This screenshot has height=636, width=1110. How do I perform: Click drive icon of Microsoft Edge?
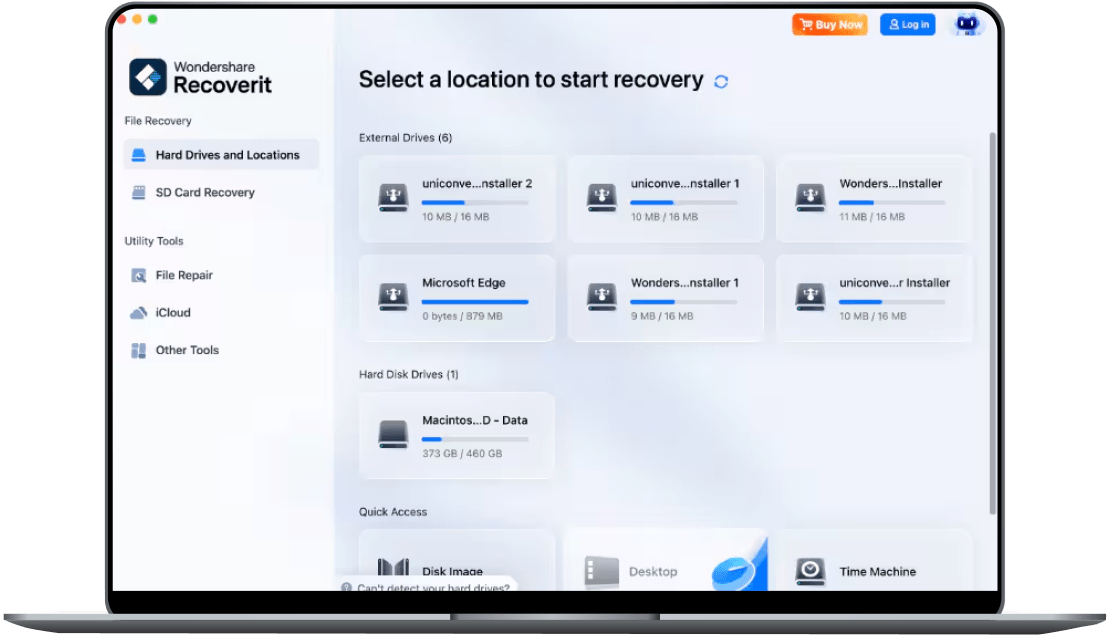(x=393, y=297)
